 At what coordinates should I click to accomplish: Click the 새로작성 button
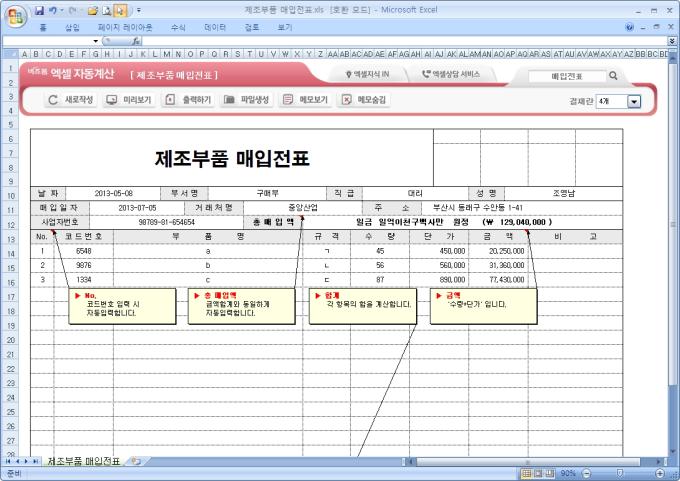[71, 100]
